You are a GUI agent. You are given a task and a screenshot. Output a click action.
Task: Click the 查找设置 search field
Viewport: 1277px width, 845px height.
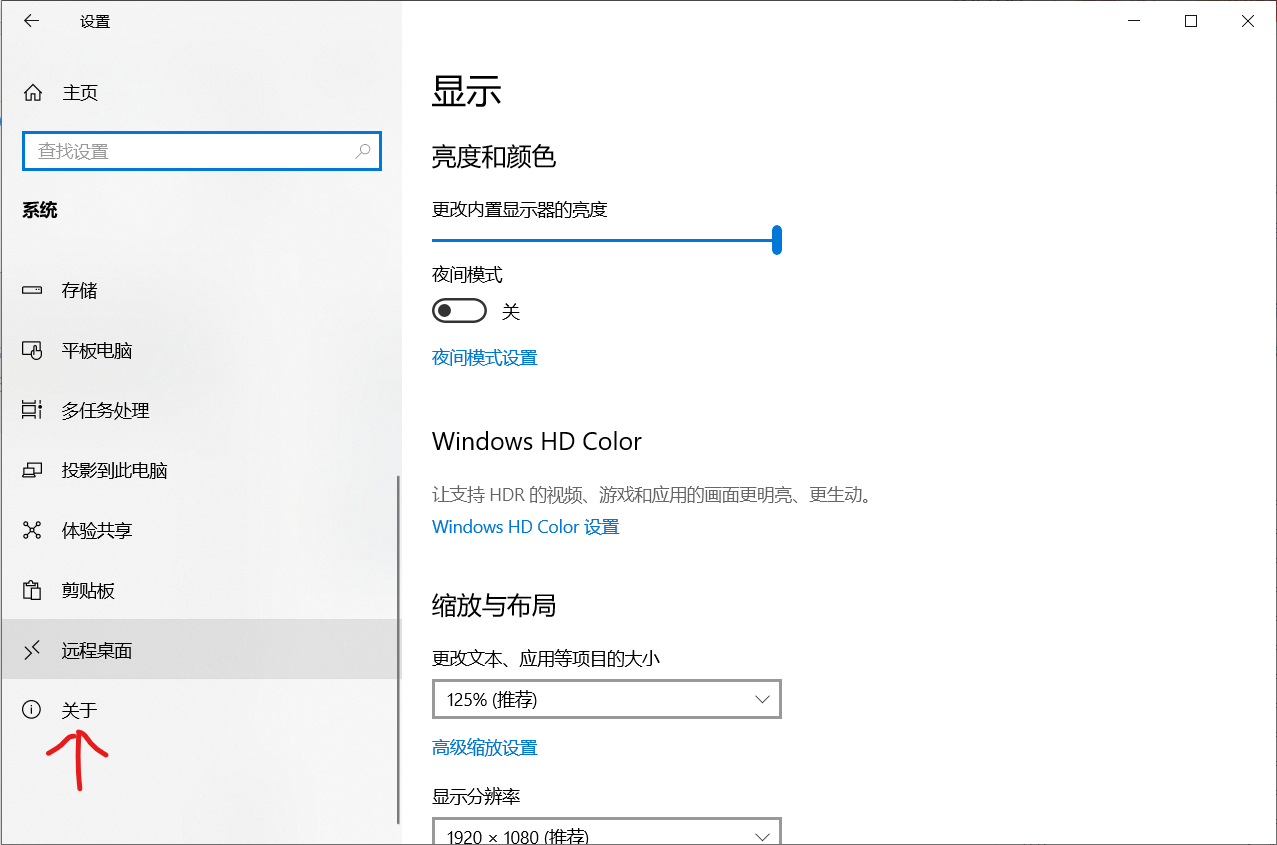[x=201, y=150]
